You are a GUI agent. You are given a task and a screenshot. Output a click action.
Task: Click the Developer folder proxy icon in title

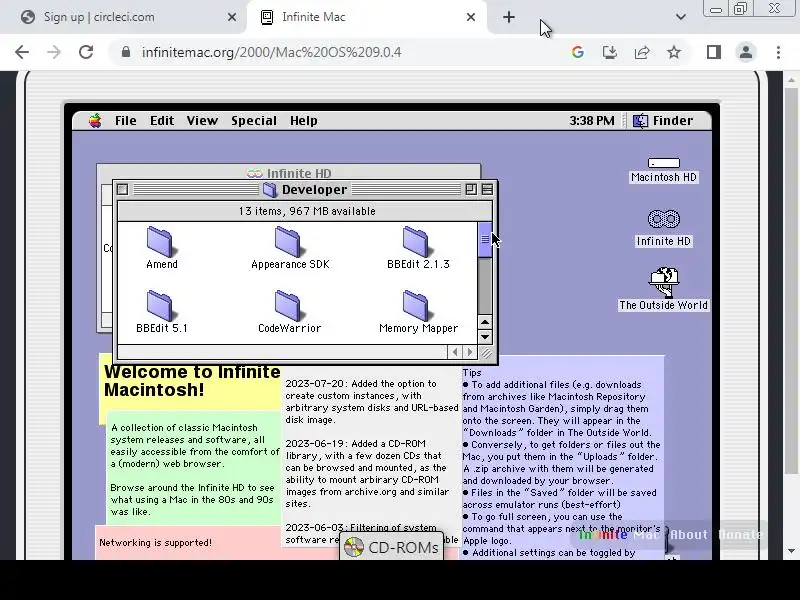click(x=269, y=190)
